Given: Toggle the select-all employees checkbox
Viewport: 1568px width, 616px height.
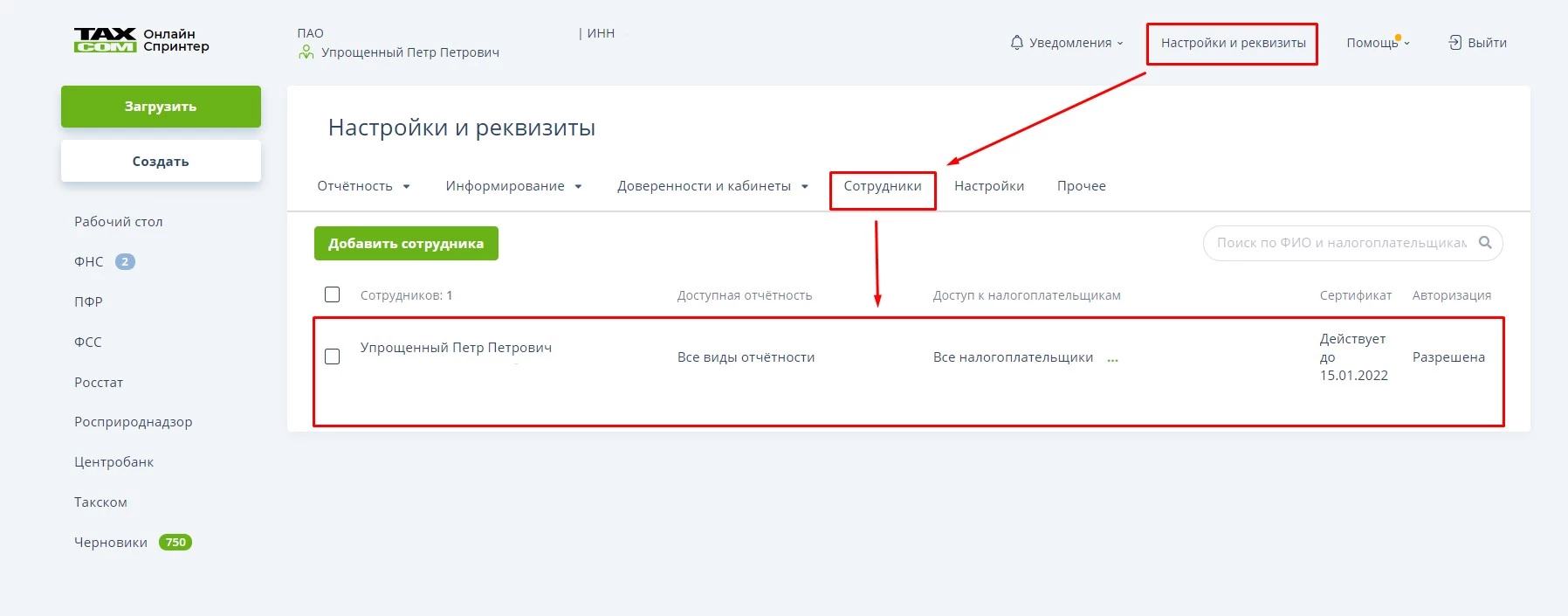Looking at the screenshot, I should click(x=332, y=294).
